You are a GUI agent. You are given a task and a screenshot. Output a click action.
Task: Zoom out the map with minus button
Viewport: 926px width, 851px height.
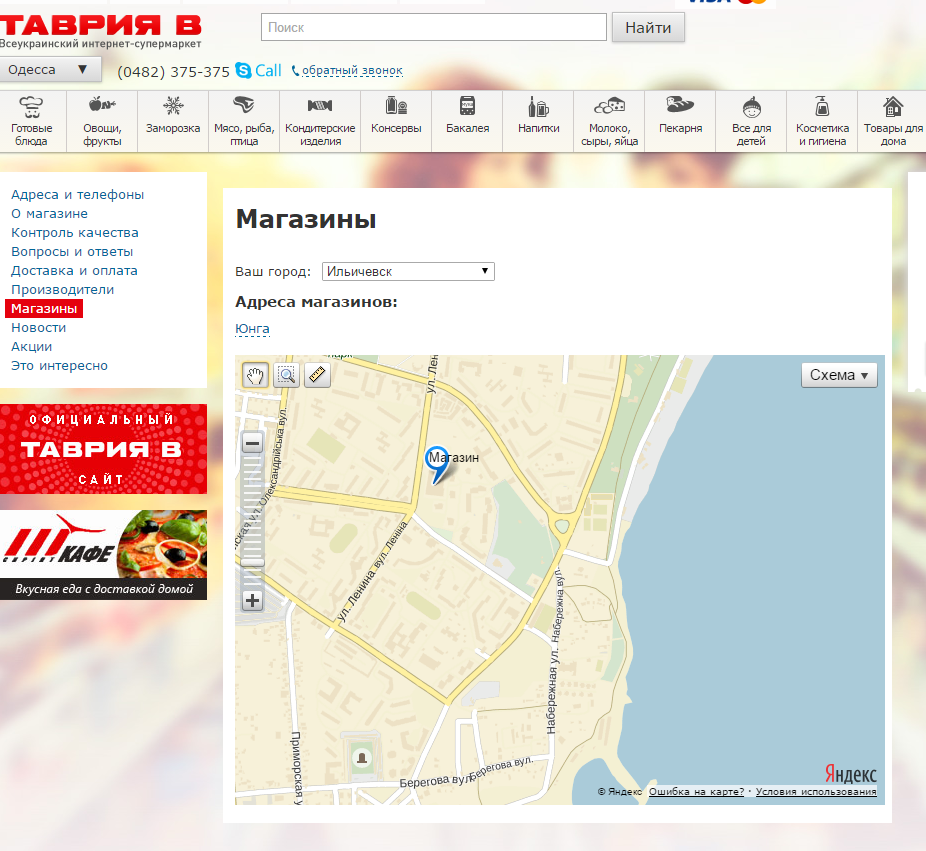[252, 443]
